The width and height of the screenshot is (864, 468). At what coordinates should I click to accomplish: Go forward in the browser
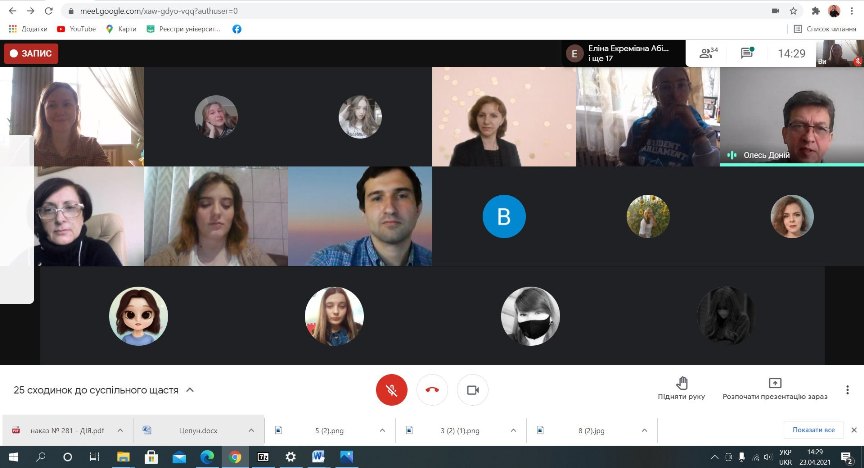coord(30,11)
